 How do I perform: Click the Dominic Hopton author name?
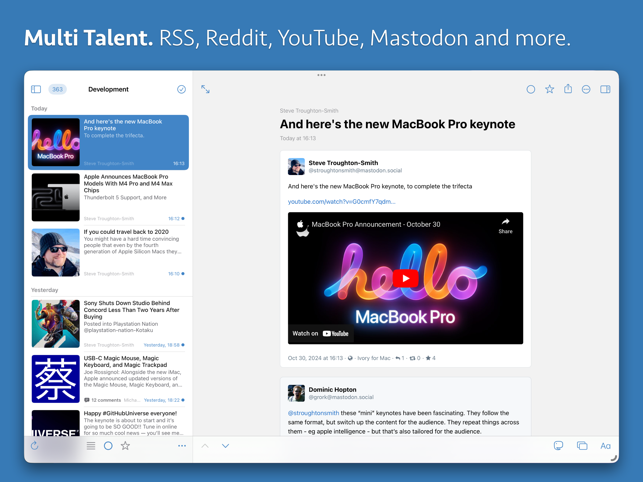[332, 389]
